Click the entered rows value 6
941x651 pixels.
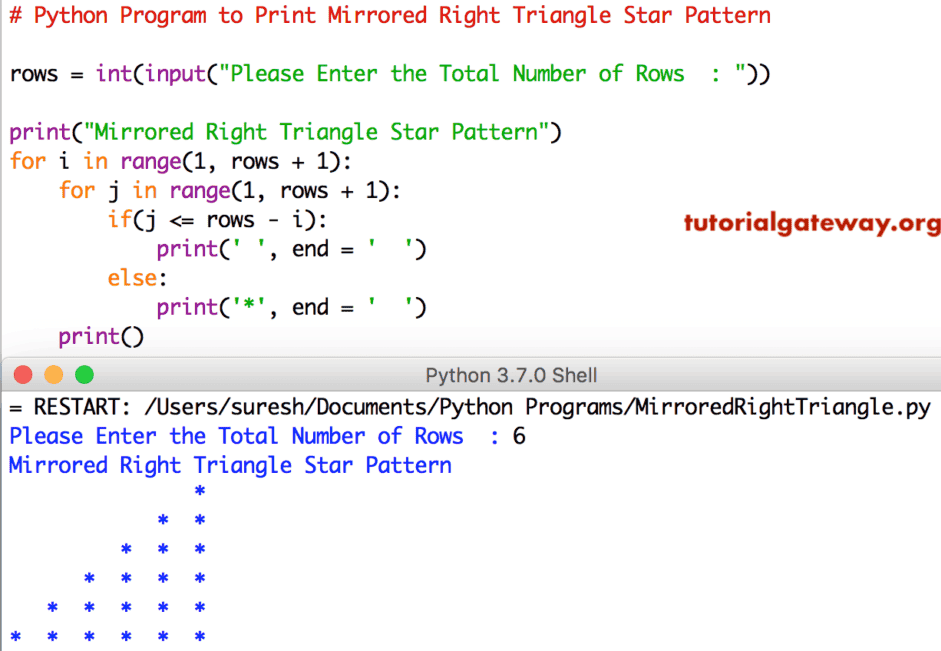click(x=521, y=435)
